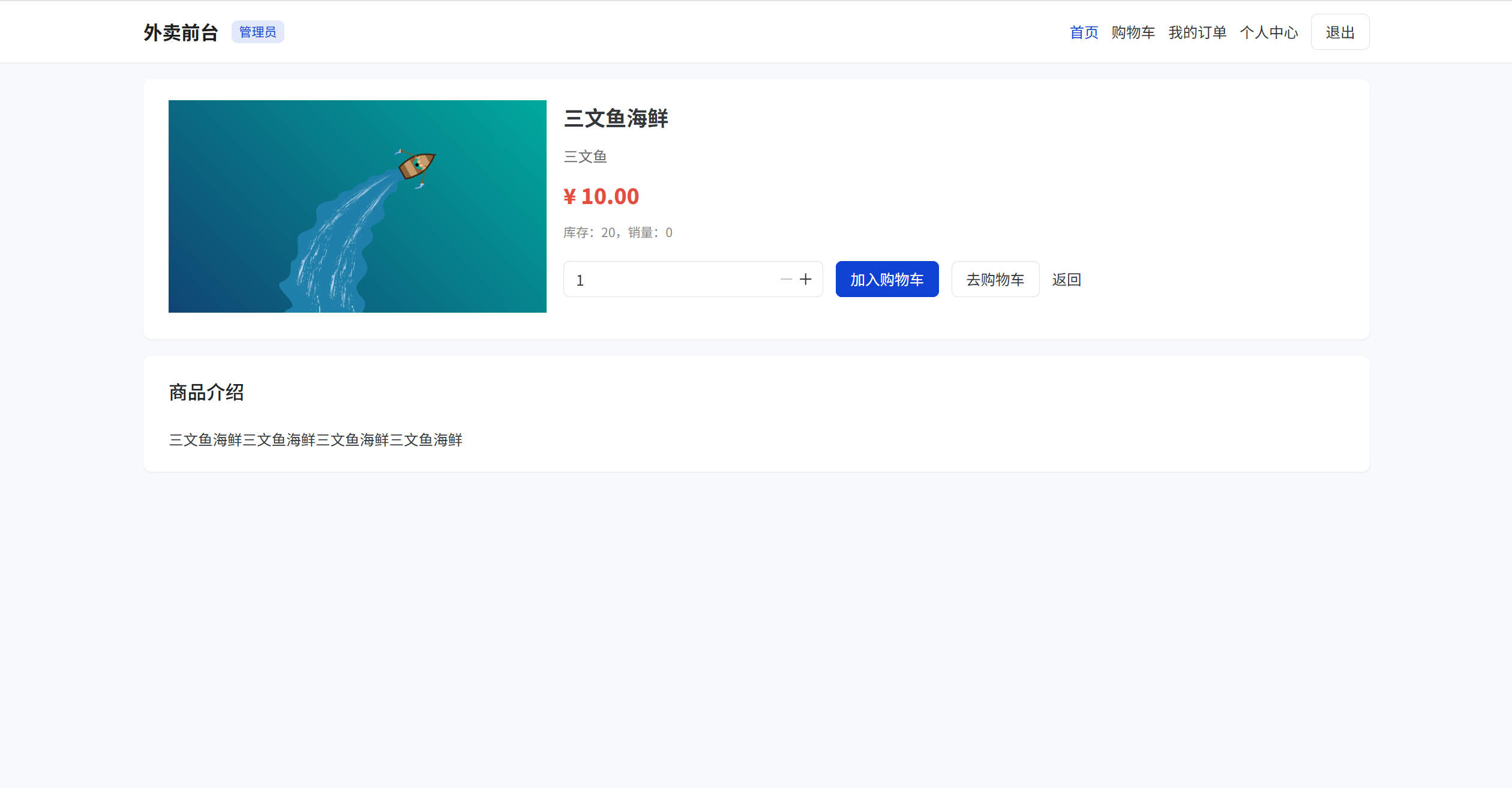Click the boat product image

pyautogui.click(x=357, y=206)
